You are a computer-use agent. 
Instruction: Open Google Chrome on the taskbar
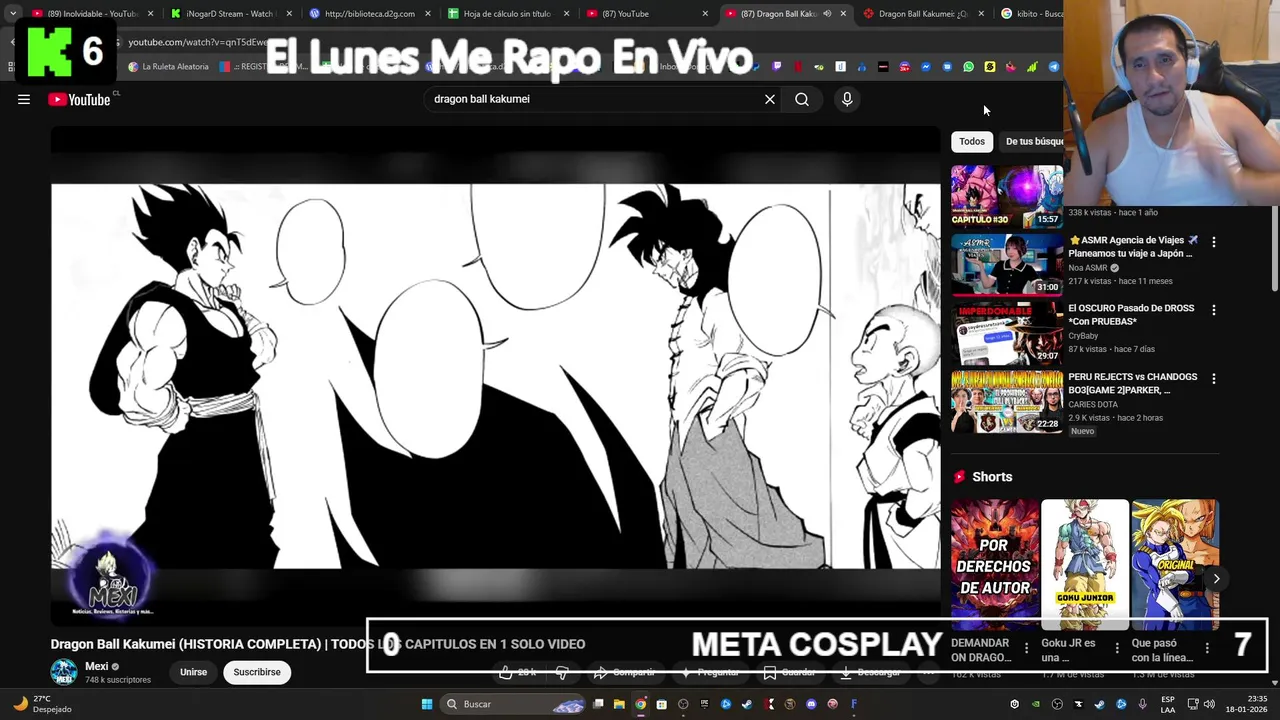tap(641, 704)
